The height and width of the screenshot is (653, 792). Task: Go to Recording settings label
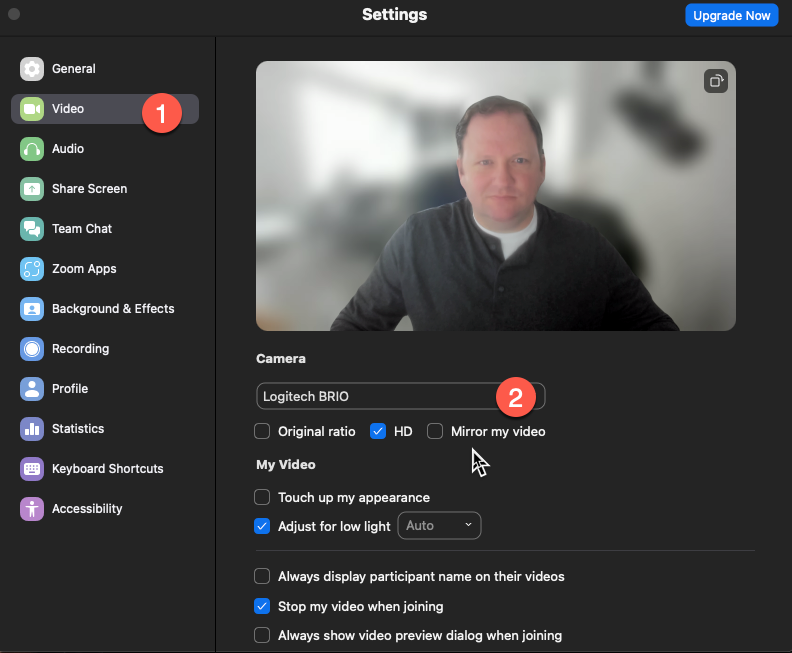pos(80,349)
